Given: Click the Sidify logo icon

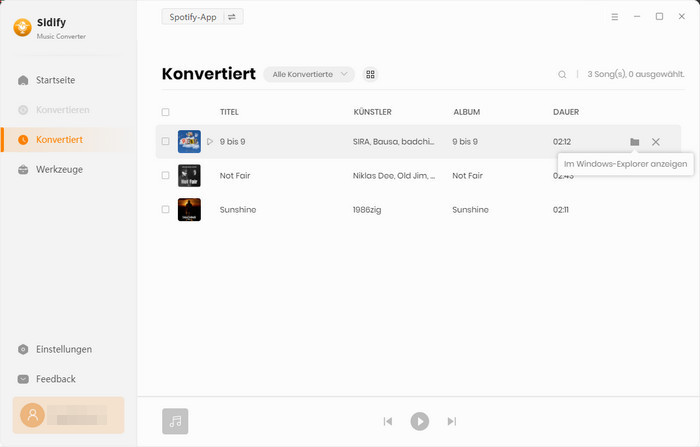Looking at the screenshot, I should pos(22,27).
